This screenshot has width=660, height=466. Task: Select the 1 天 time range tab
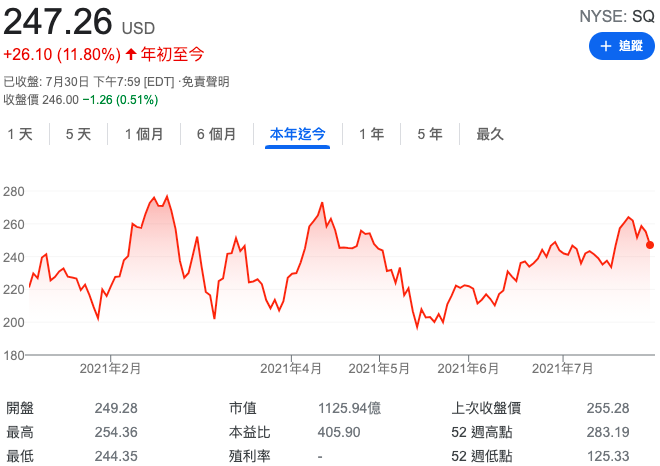[x=20, y=134]
